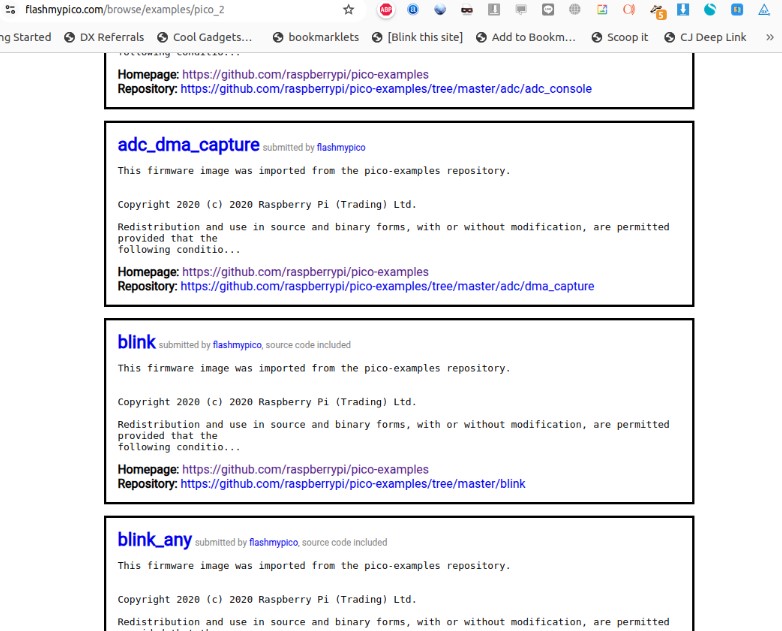Open the adc/dma_capture repository link
Screen dimensions: 782x631
(388, 286)
